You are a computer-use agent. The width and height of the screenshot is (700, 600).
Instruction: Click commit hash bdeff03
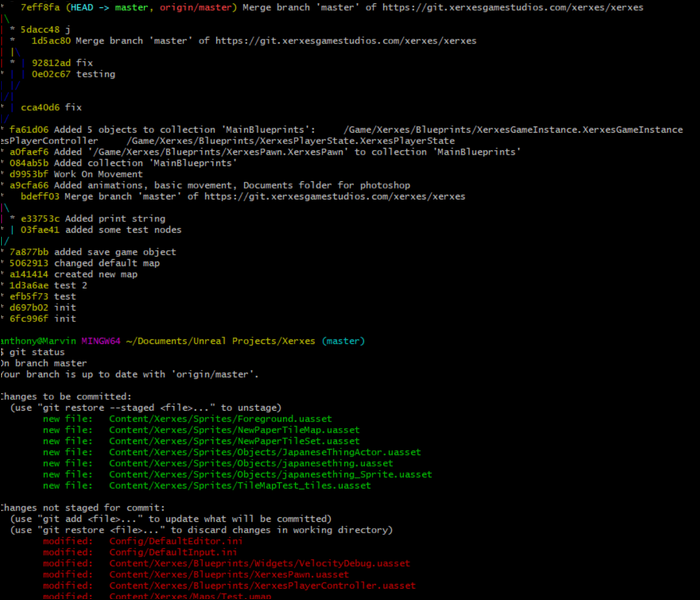(40, 196)
